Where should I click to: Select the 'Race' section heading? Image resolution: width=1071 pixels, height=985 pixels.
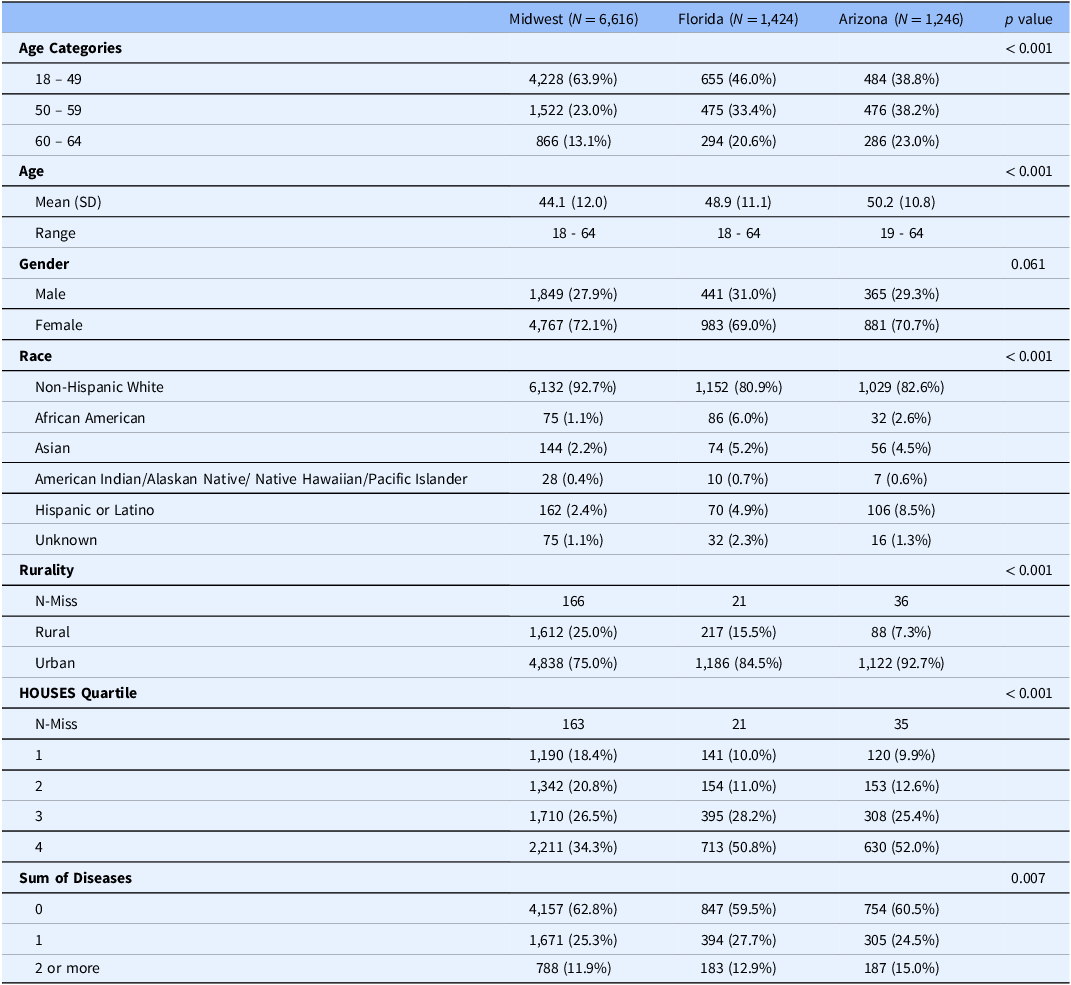point(36,356)
